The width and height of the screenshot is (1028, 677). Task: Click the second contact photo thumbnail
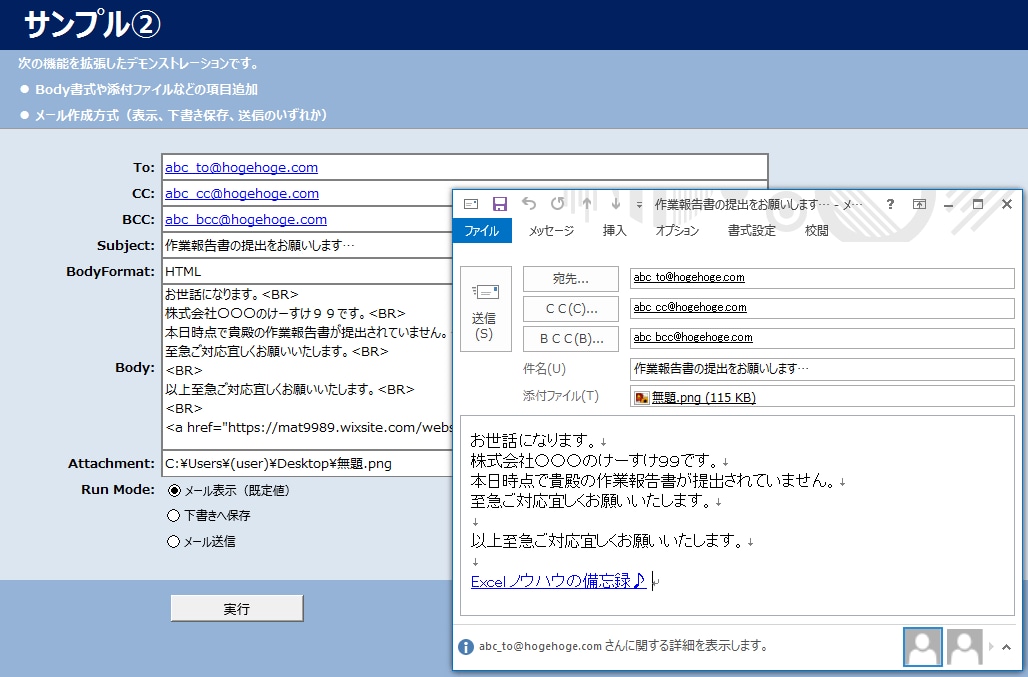(964, 647)
